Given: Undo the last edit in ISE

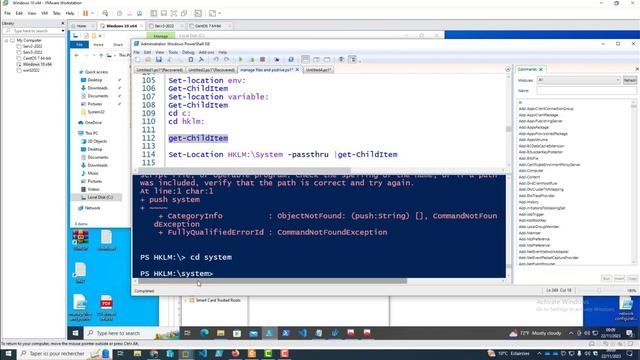Looking at the screenshot, I should 216,60.
